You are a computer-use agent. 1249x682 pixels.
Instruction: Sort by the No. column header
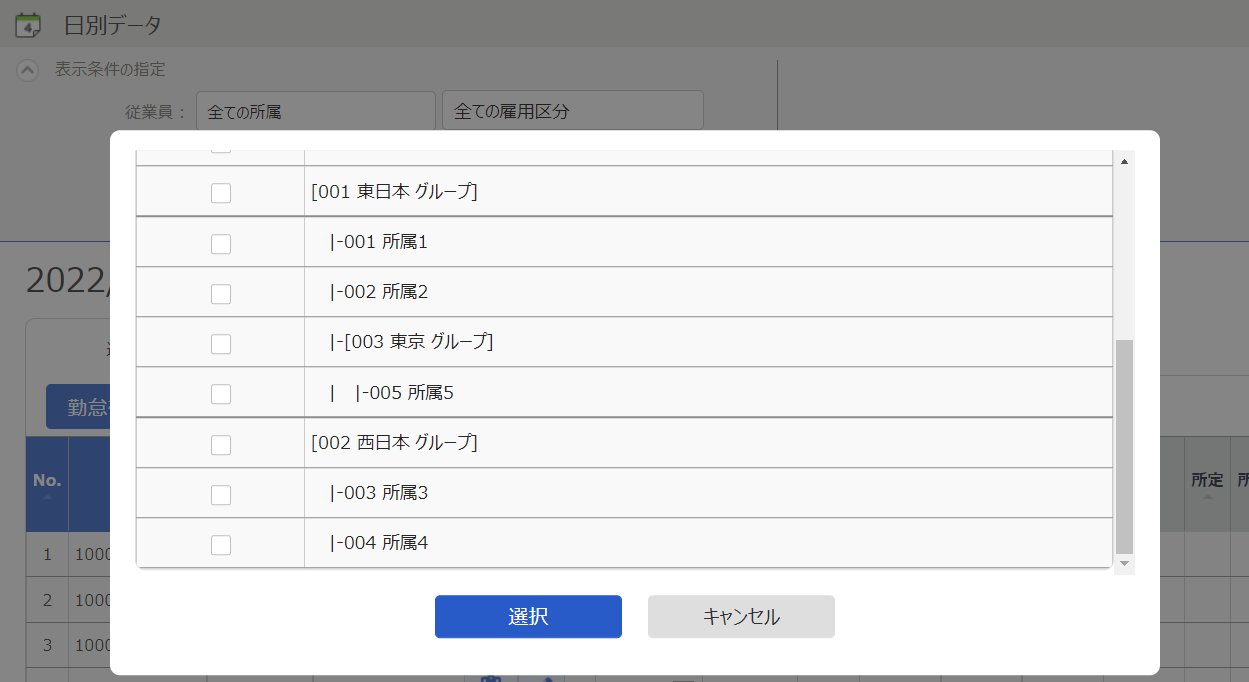click(47, 484)
